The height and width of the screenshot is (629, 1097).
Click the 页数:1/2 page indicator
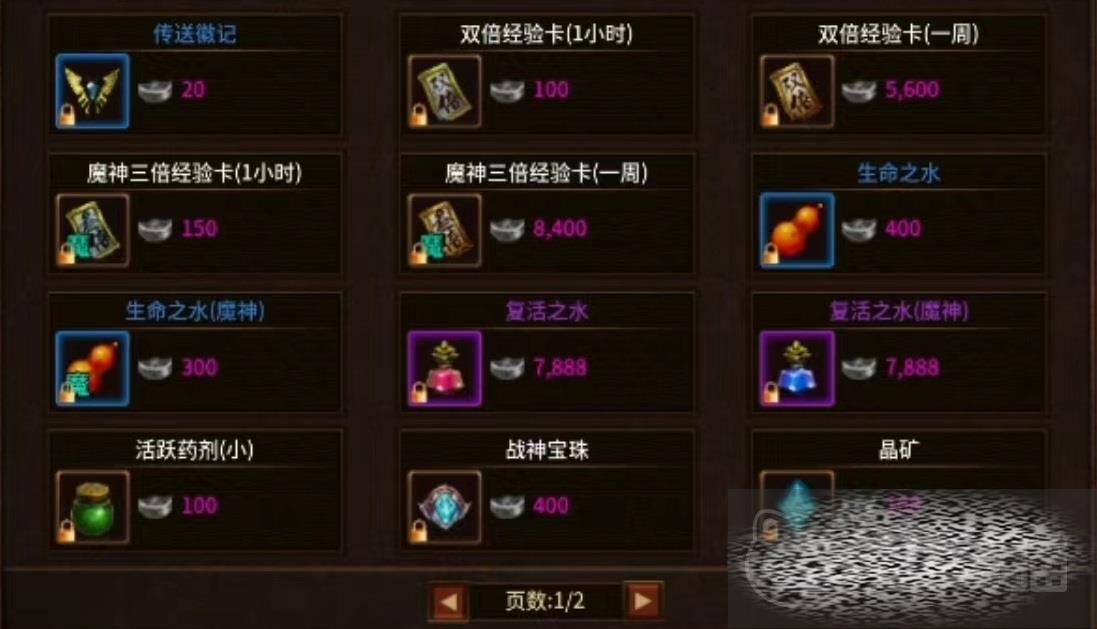[x=545, y=601]
